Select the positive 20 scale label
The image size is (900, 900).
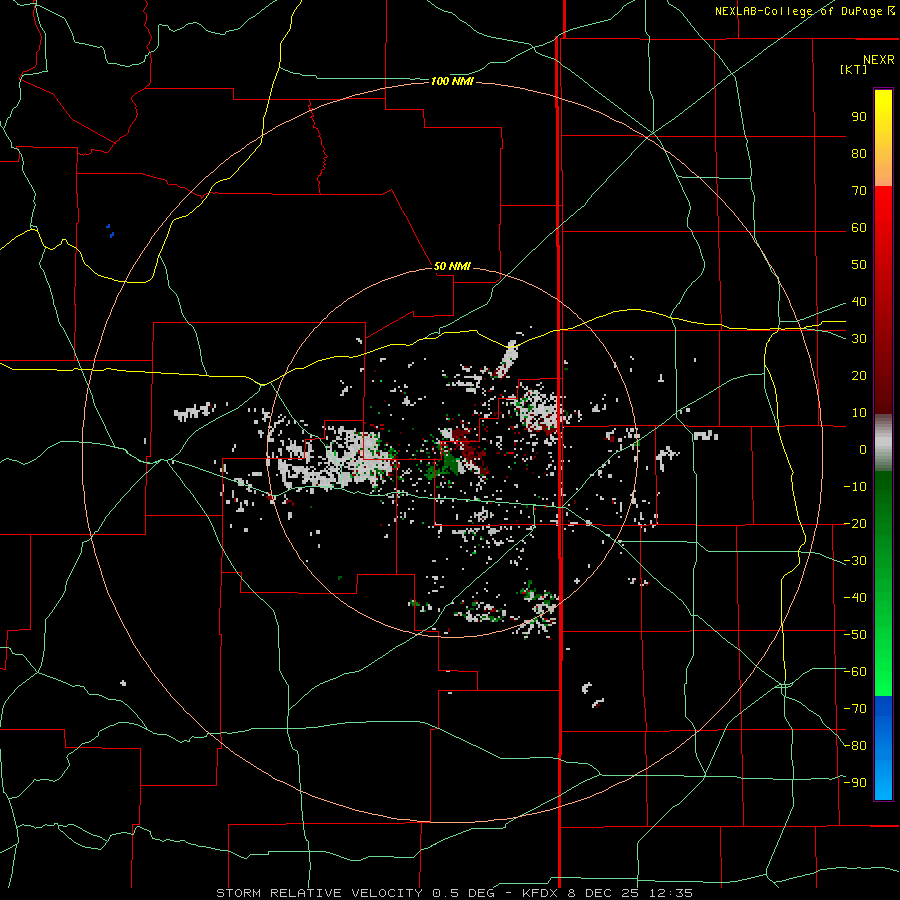click(x=859, y=375)
